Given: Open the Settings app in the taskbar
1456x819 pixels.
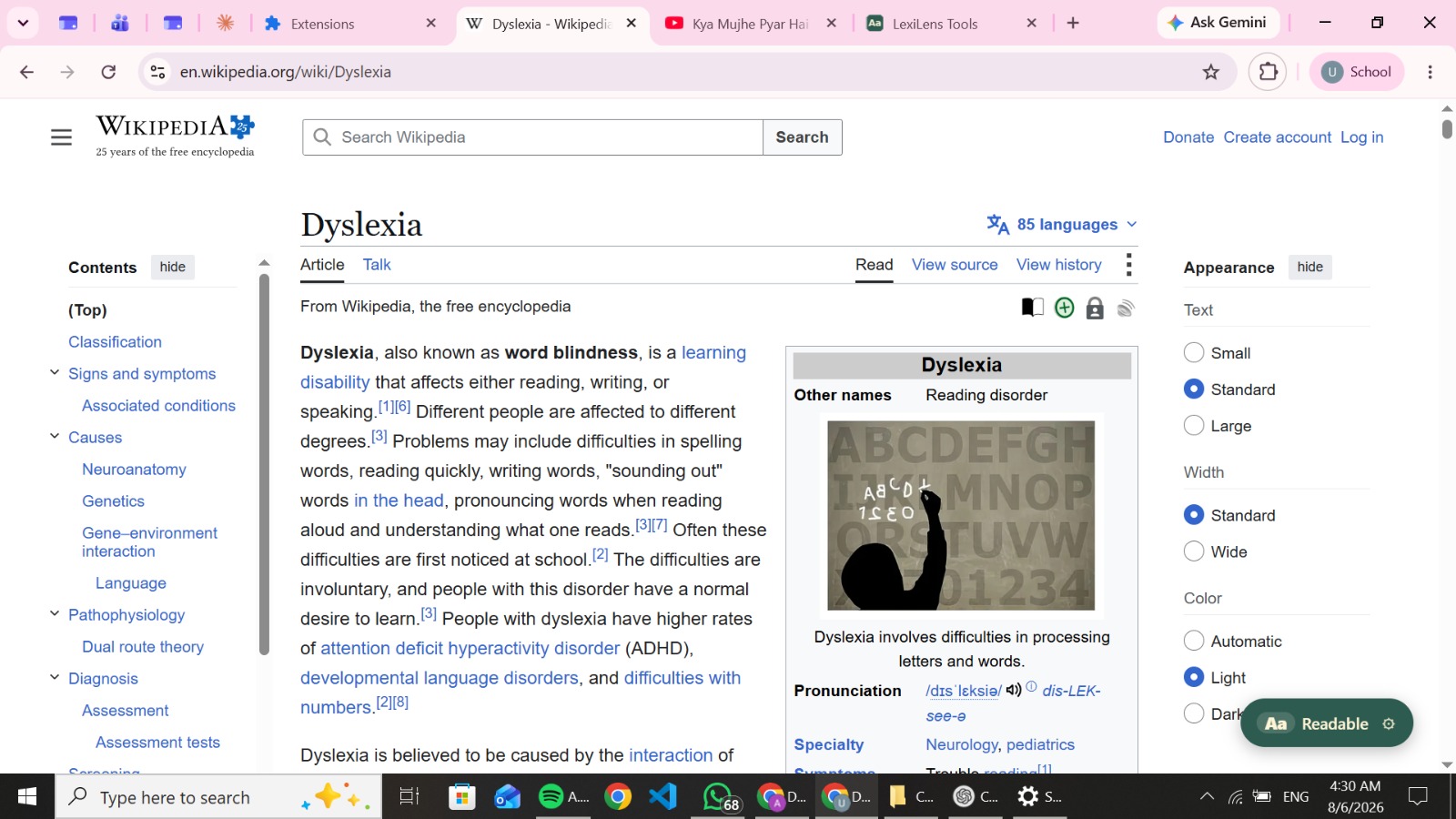Looking at the screenshot, I should coord(1038,797).
